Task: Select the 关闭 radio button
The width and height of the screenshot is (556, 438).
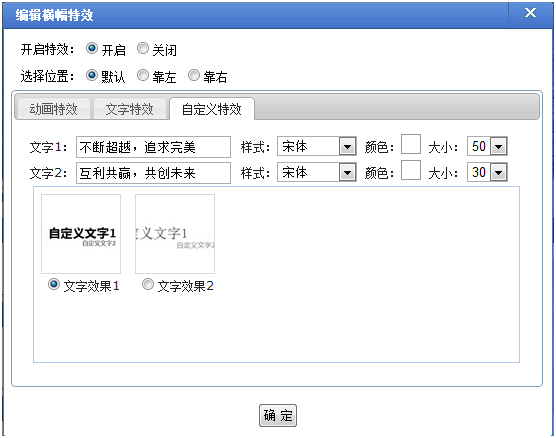Action: [x=143, y=48]
